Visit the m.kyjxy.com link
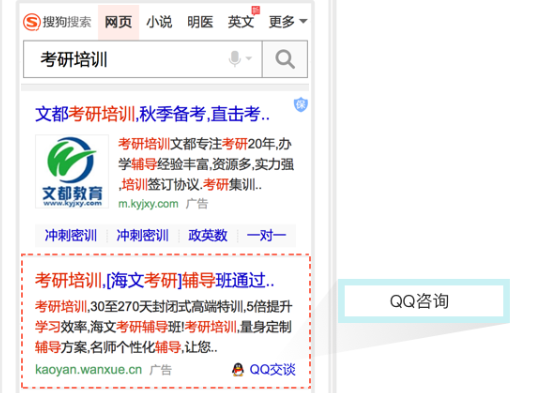This screenshot has width=533, height=393. tap(148, 204)
